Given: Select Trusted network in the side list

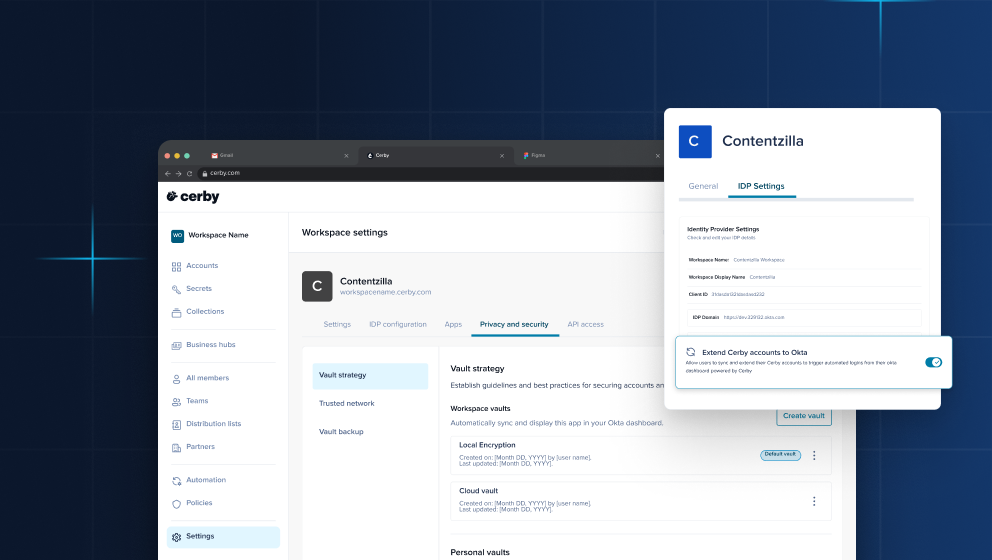Looking at the screenshot, I should pos(347,403).
